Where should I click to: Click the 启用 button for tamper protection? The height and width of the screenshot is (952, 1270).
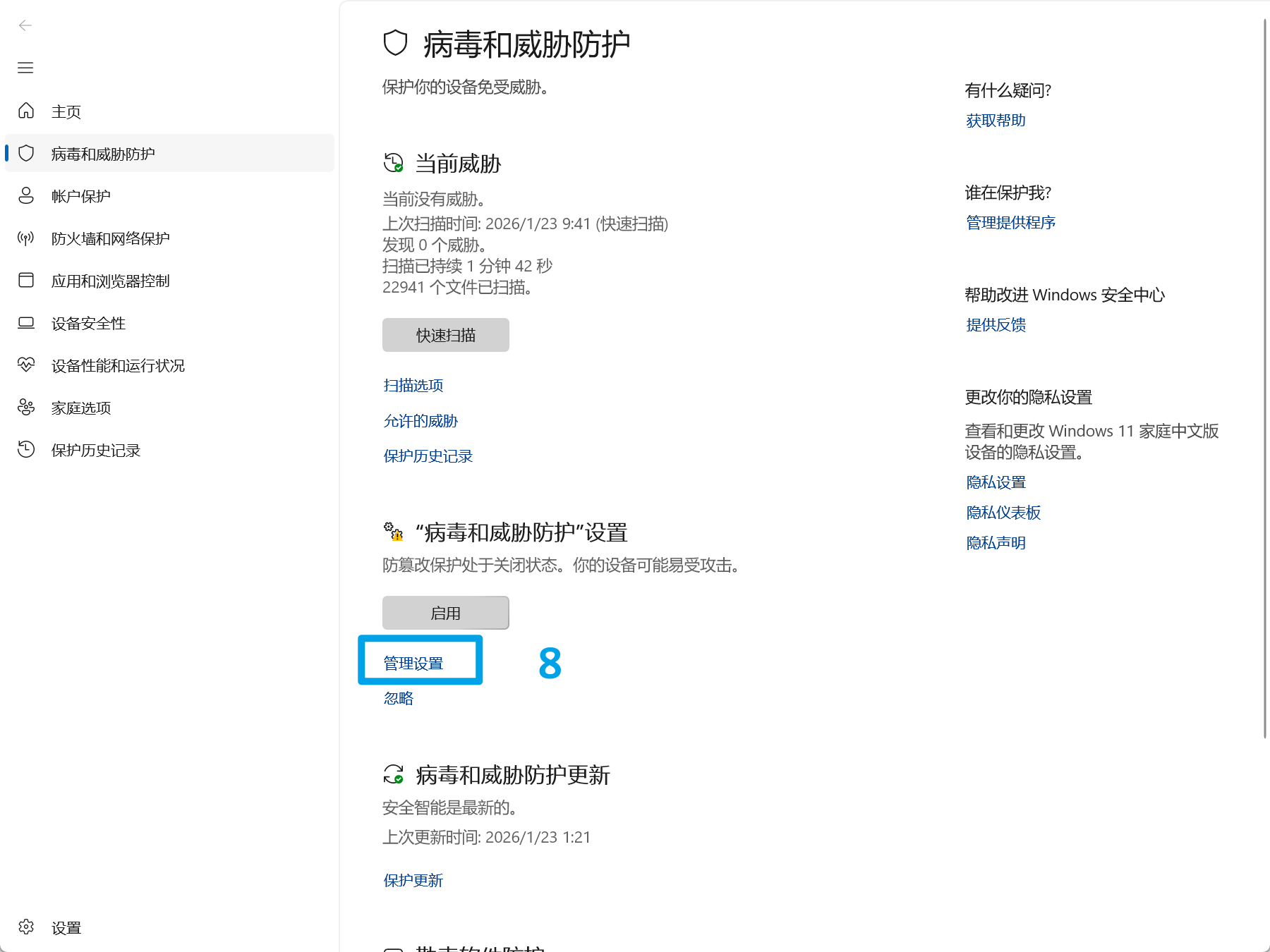tap(446, 613)
